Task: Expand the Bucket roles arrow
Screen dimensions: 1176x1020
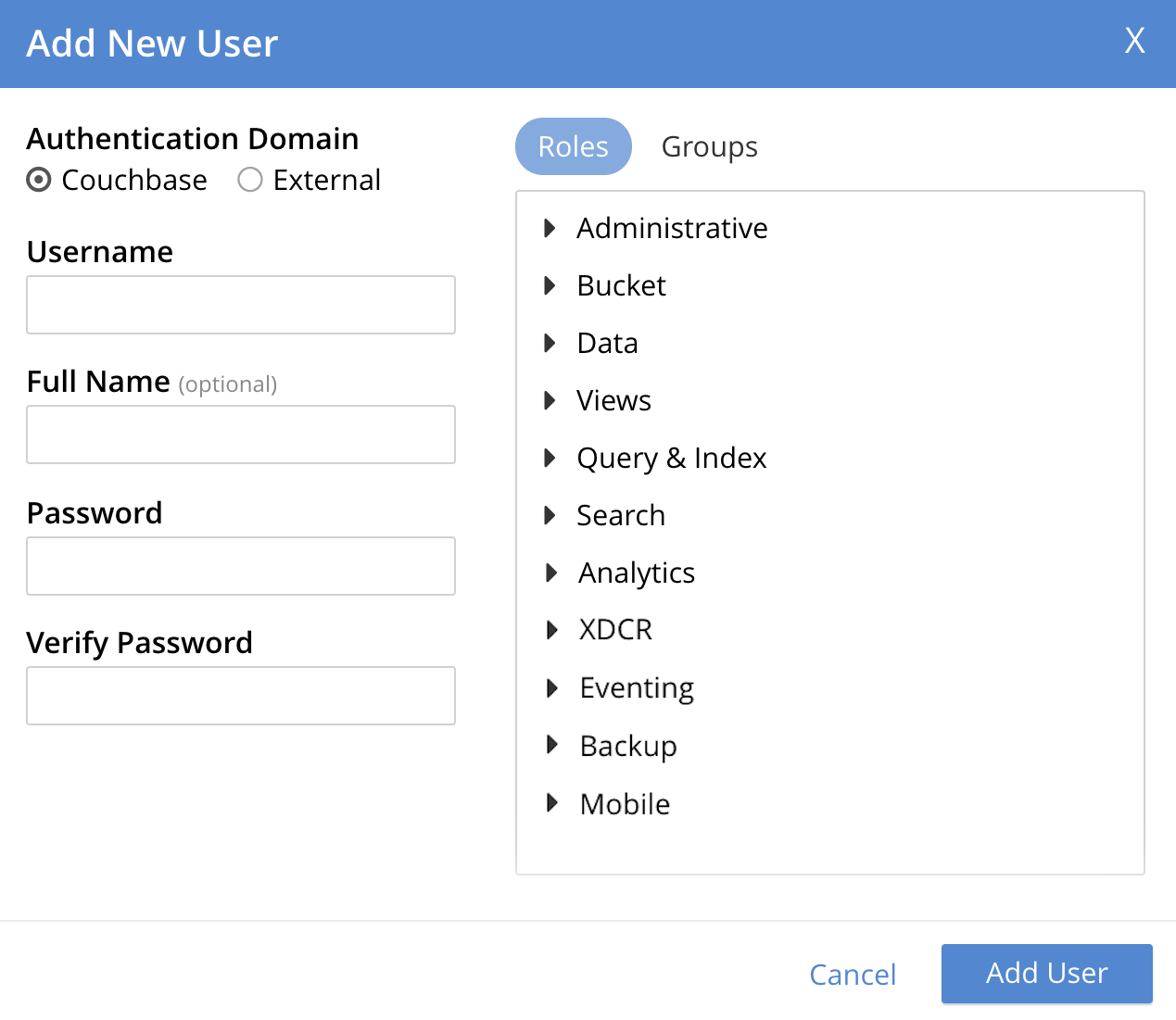Action: (550, 285)
